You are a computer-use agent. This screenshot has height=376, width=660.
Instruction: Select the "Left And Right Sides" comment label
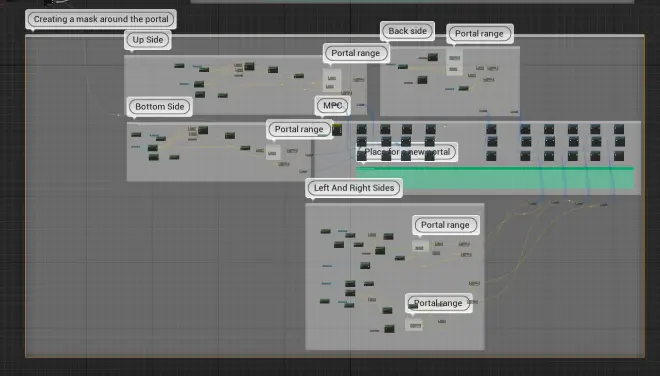pos(354,188)
